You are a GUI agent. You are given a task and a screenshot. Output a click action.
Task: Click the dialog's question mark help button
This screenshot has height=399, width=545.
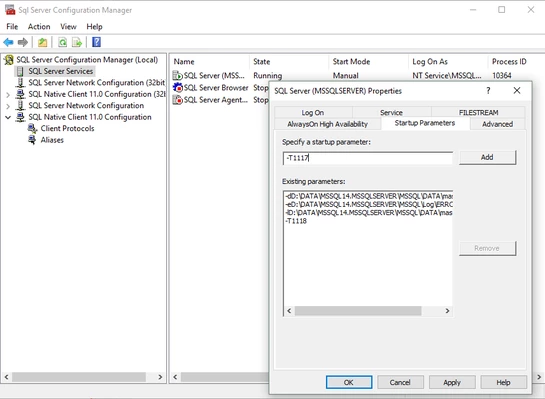click(488, 91)
